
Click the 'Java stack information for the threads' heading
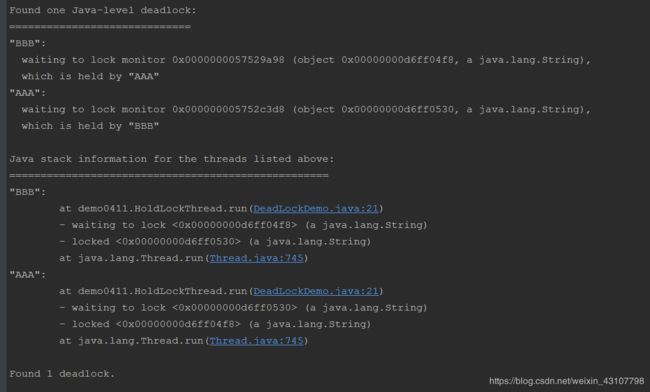click(172, 159)
